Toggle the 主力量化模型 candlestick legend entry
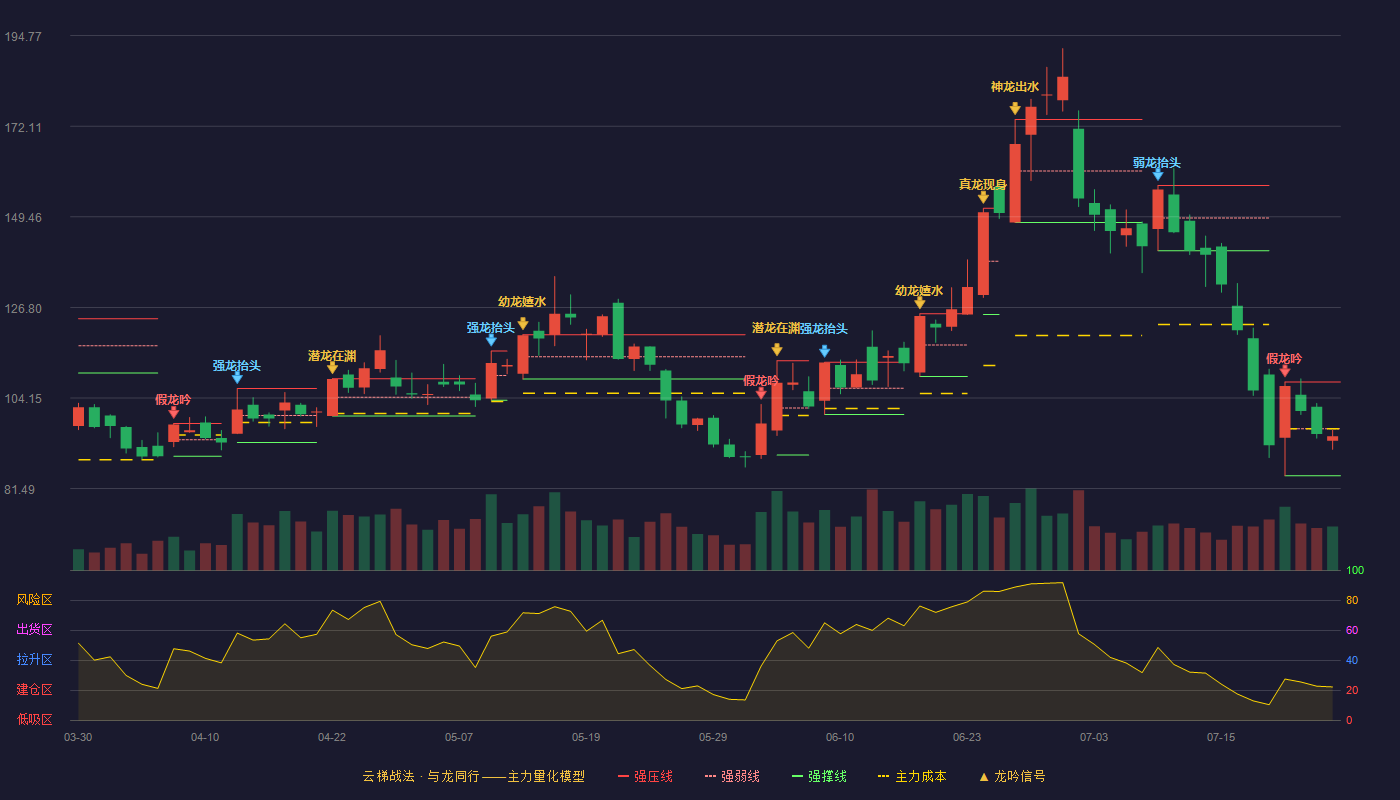 (x=474, y=776)
